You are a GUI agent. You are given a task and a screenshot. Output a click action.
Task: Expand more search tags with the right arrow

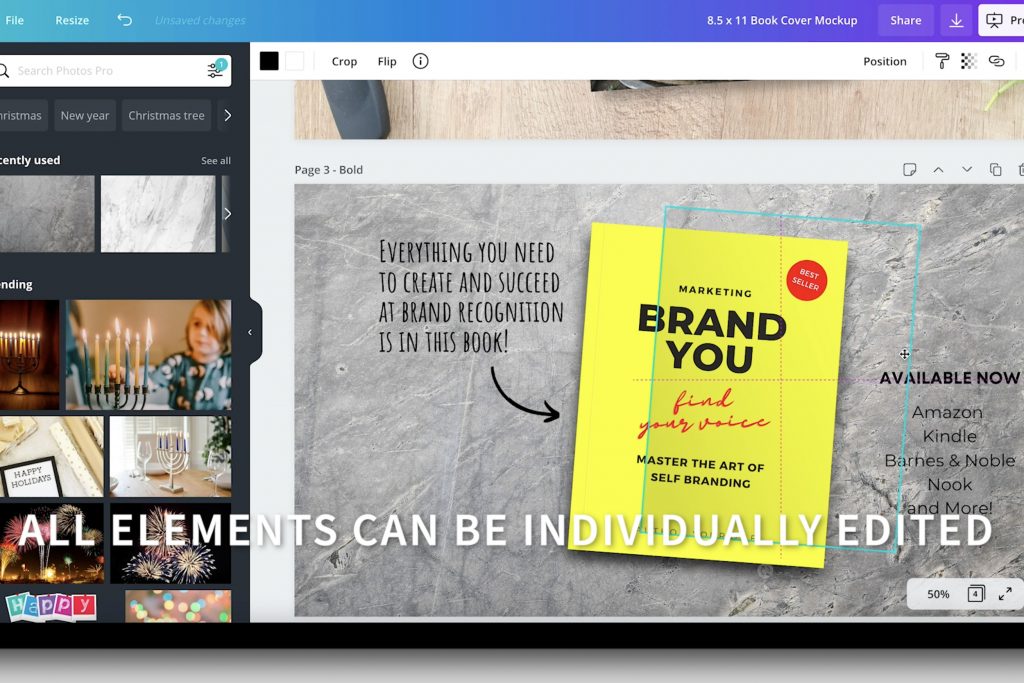tap(228, 115)
